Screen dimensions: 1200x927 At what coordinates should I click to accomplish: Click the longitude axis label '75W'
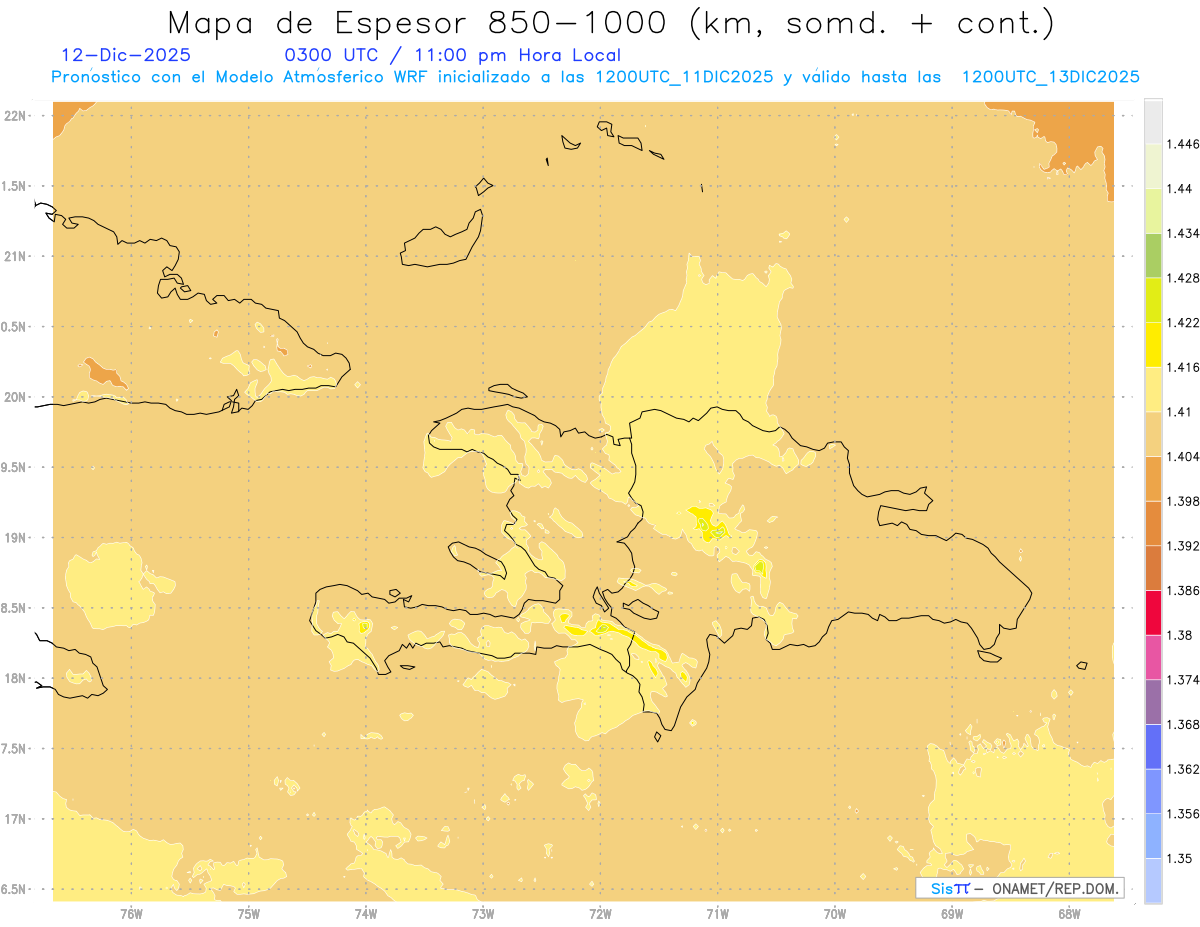(x=249, y=913)
